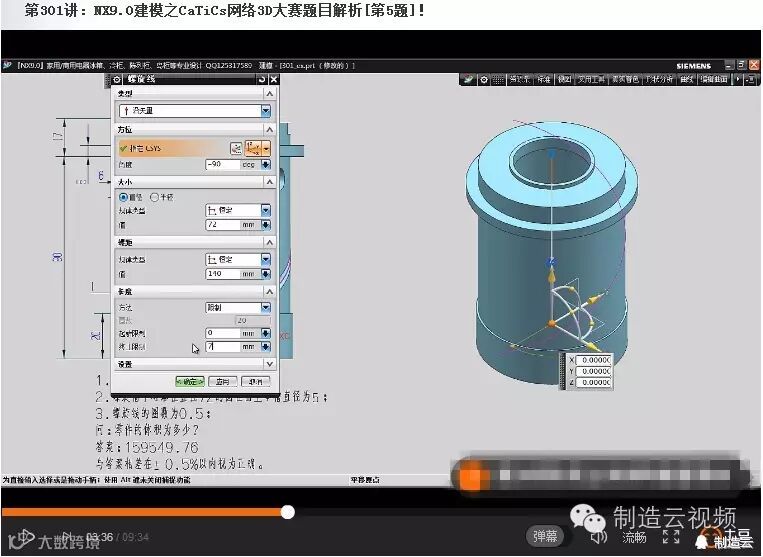Click the pitch value field showing 140
This screenshot has width=763, height=557.
coord(223,274)
